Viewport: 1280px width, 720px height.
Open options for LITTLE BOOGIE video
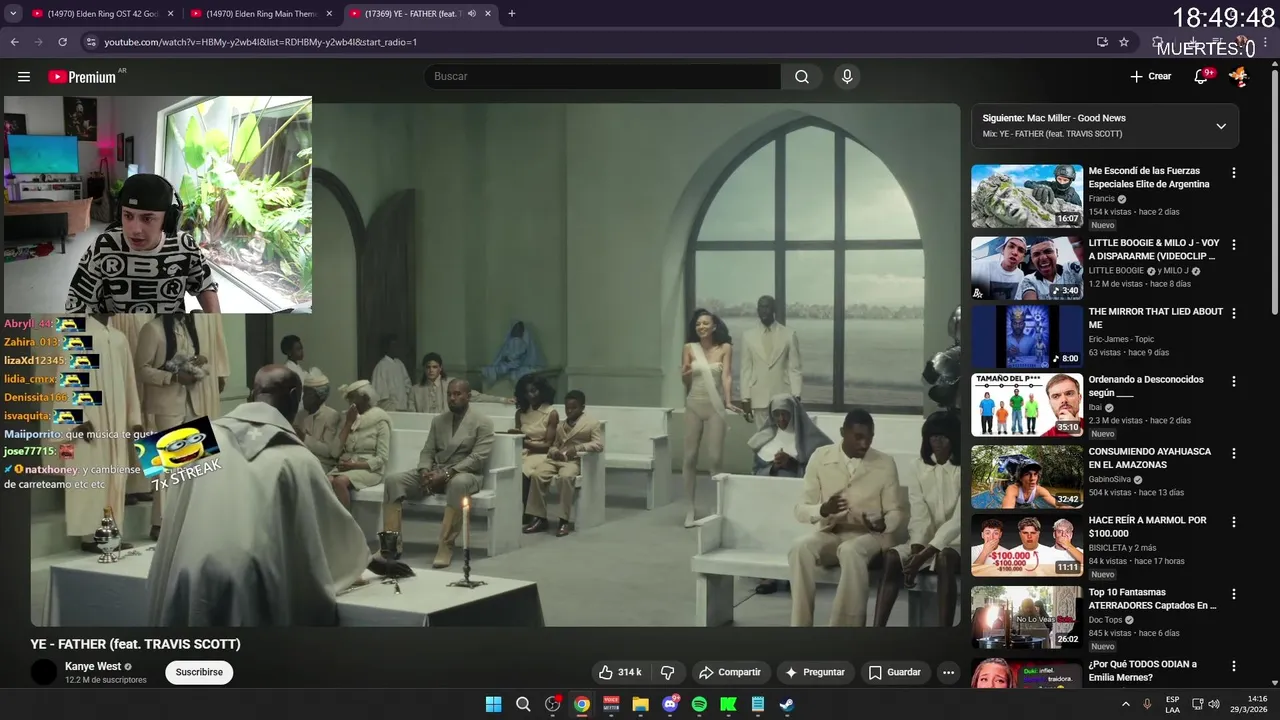pos(1233,245)
